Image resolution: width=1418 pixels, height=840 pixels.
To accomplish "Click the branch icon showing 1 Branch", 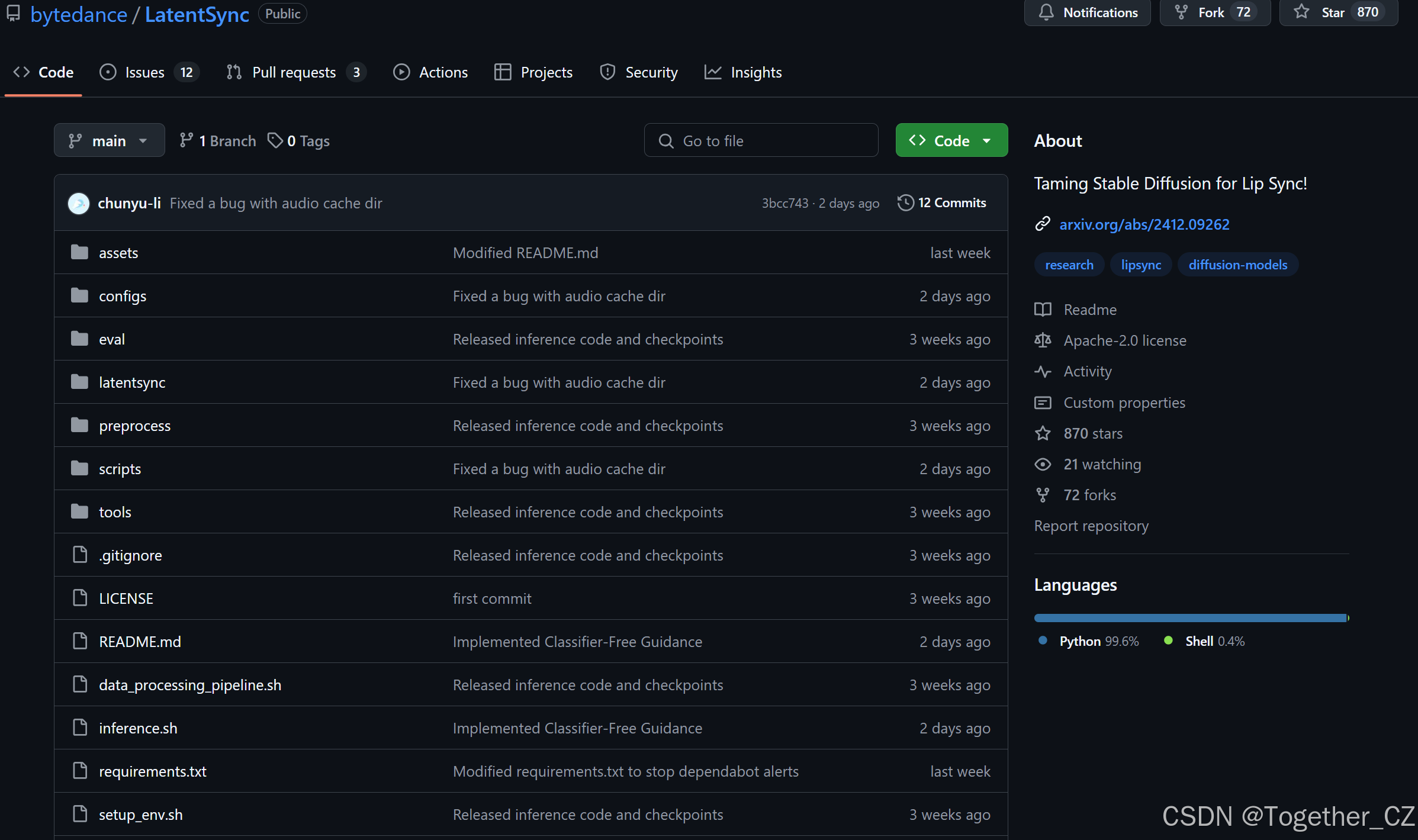I will (x=187, y=141).
